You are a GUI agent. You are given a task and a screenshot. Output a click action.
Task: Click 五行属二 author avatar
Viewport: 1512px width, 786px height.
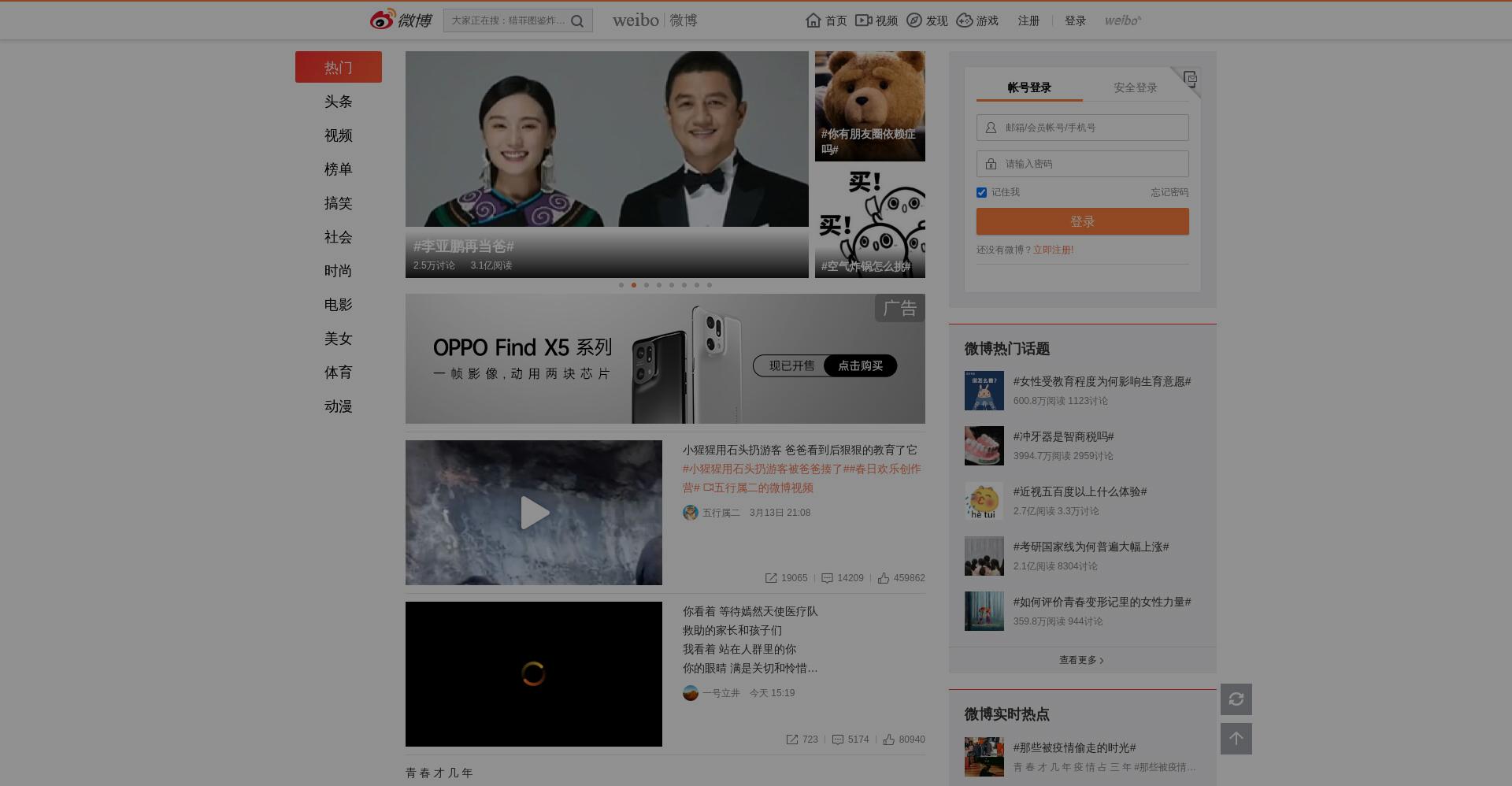click(x=691, y=513)
